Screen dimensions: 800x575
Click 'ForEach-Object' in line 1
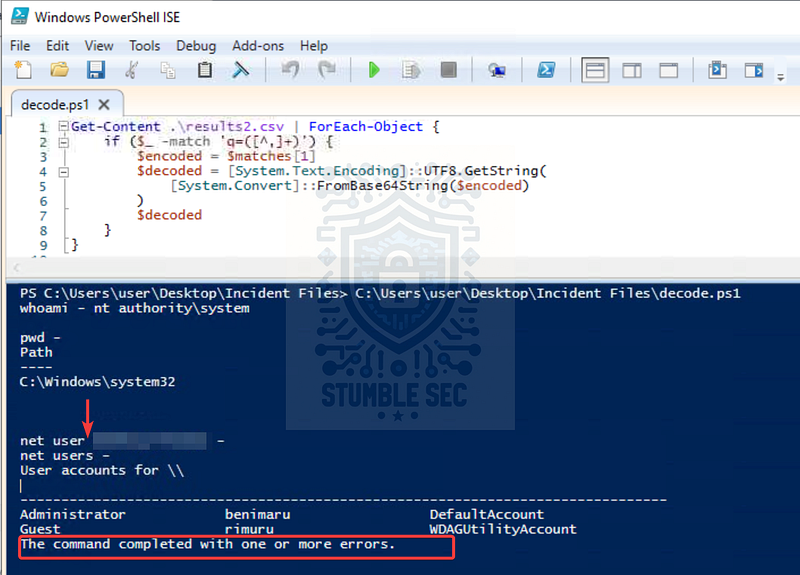pyautogui.click(x=366, y=127)
